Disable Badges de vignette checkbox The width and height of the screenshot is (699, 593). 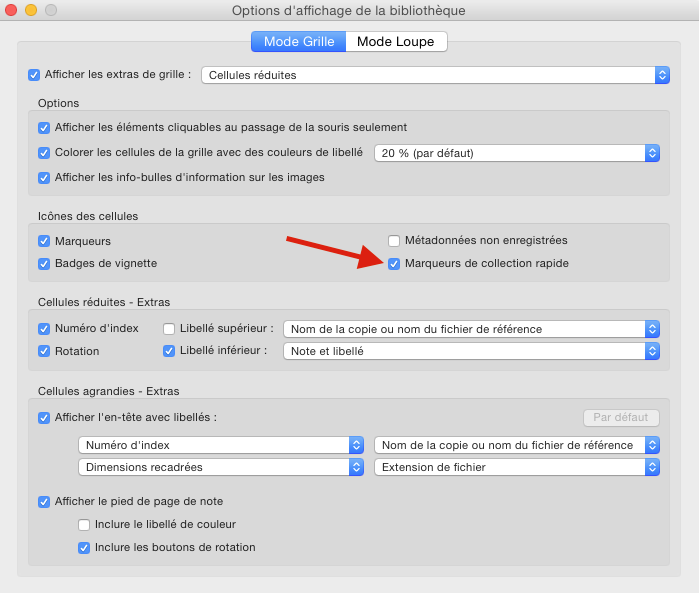point(44,264)
